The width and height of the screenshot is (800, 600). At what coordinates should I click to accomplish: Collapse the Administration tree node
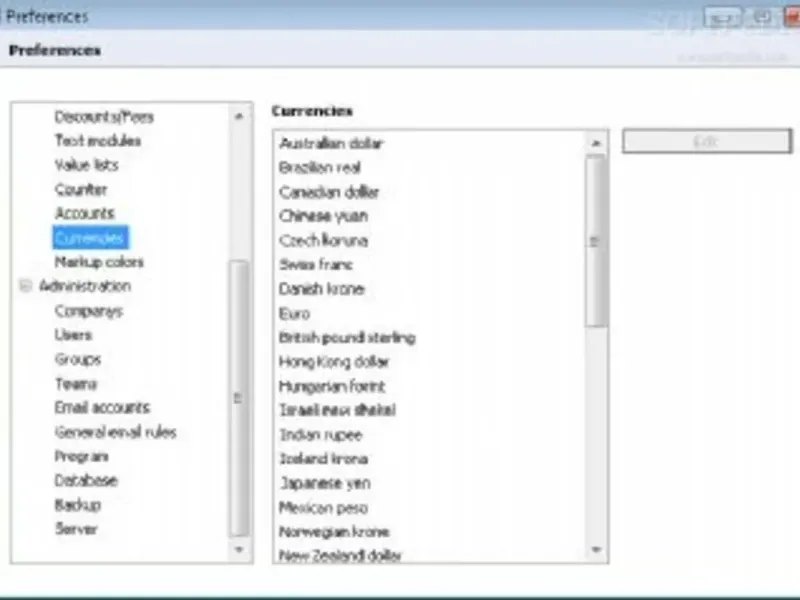pos(26,286)
